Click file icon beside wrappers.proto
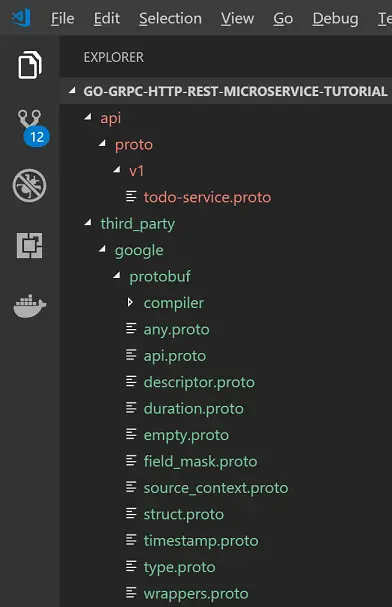The width and height of the screenshot is (392, 607). [131, 593]
